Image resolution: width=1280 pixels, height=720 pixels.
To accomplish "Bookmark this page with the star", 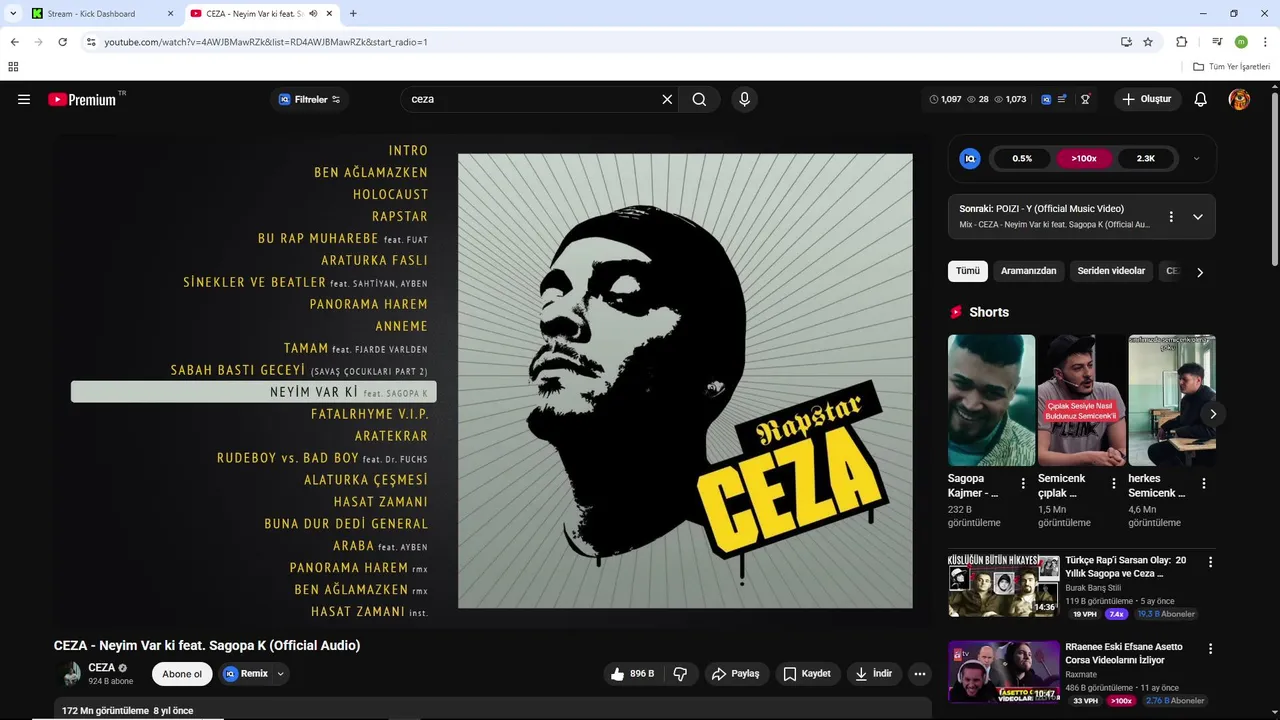I will (1148, 42).
